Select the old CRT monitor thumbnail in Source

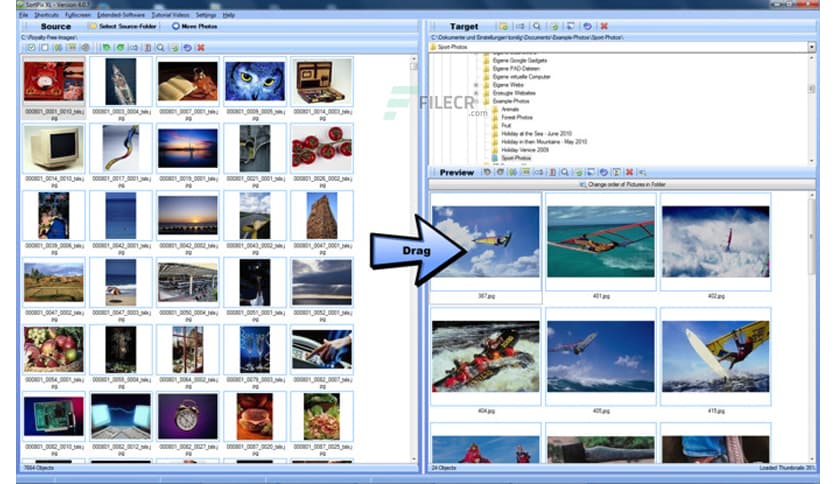pos(54,149)
